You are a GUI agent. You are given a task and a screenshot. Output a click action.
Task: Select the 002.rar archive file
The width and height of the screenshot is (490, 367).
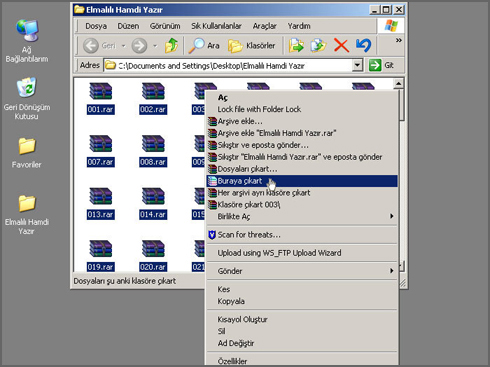(153, 98)
